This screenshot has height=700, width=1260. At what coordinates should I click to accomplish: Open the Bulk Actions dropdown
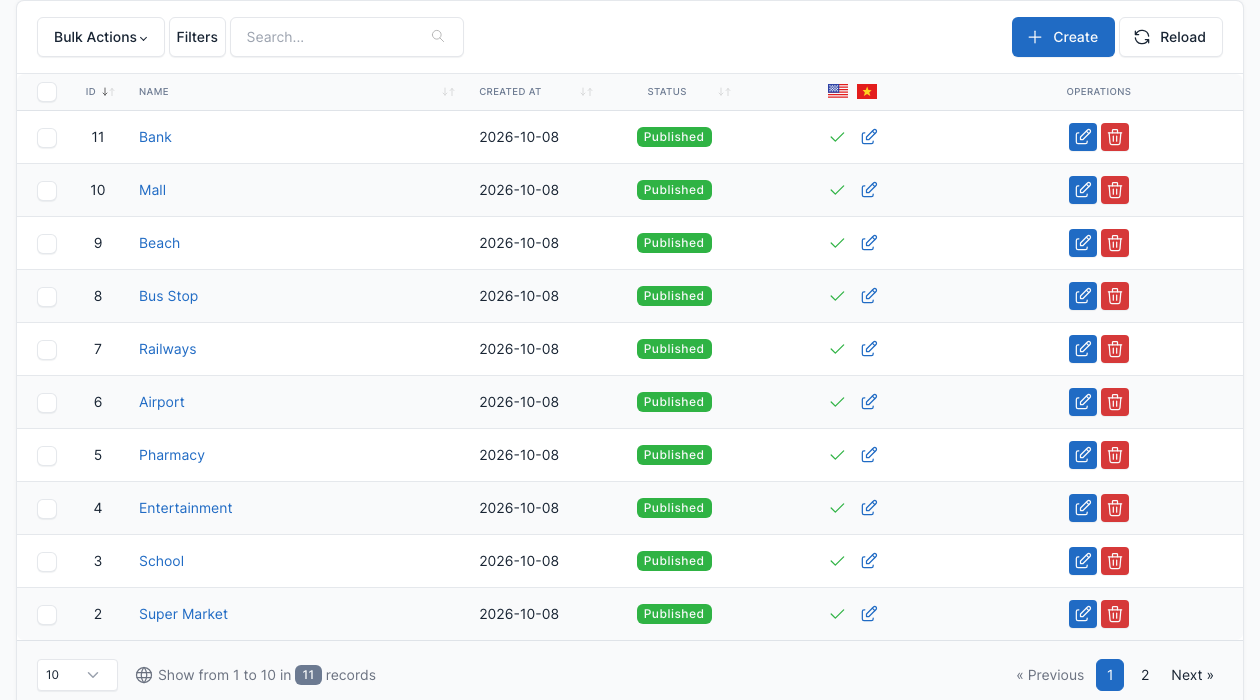click(101, 37)
